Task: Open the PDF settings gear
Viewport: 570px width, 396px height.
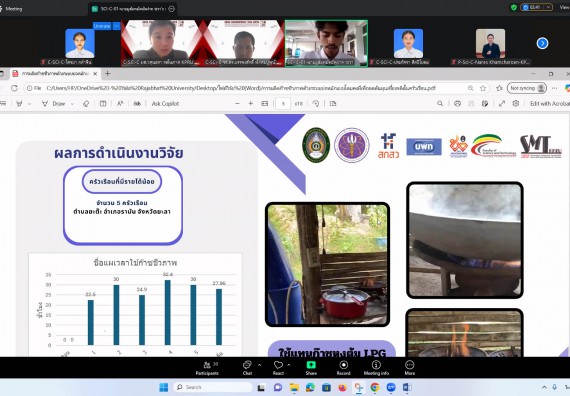Action: 516,104
